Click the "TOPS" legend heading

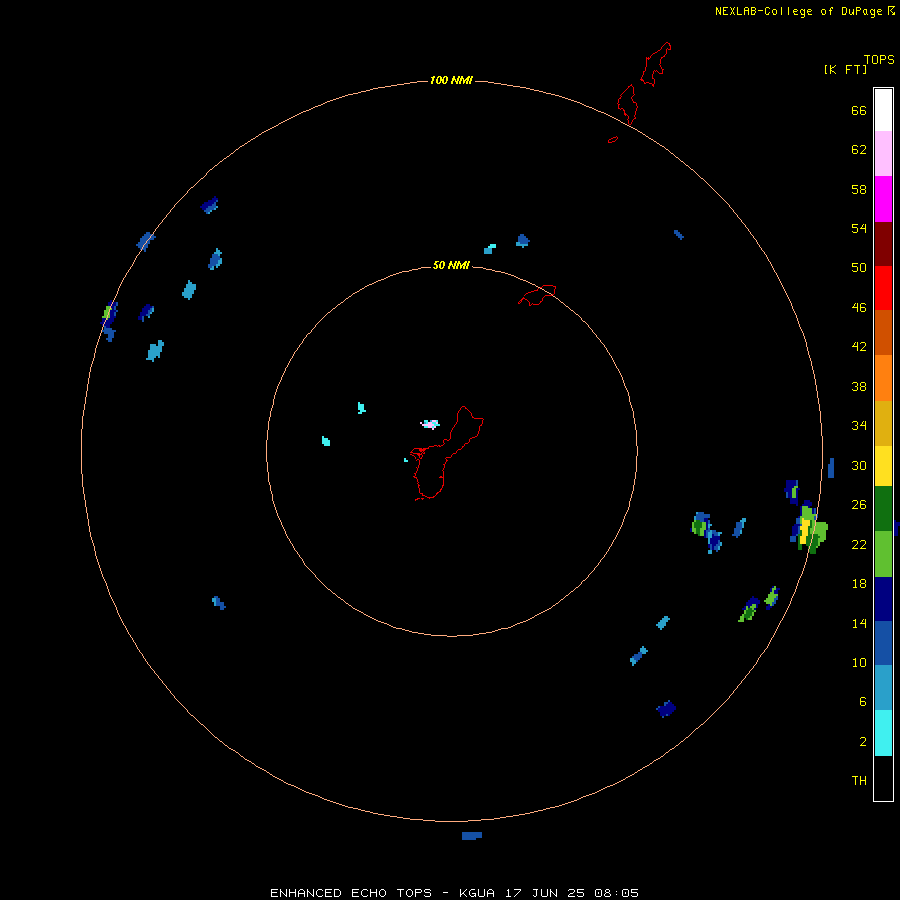coord(879,60)
